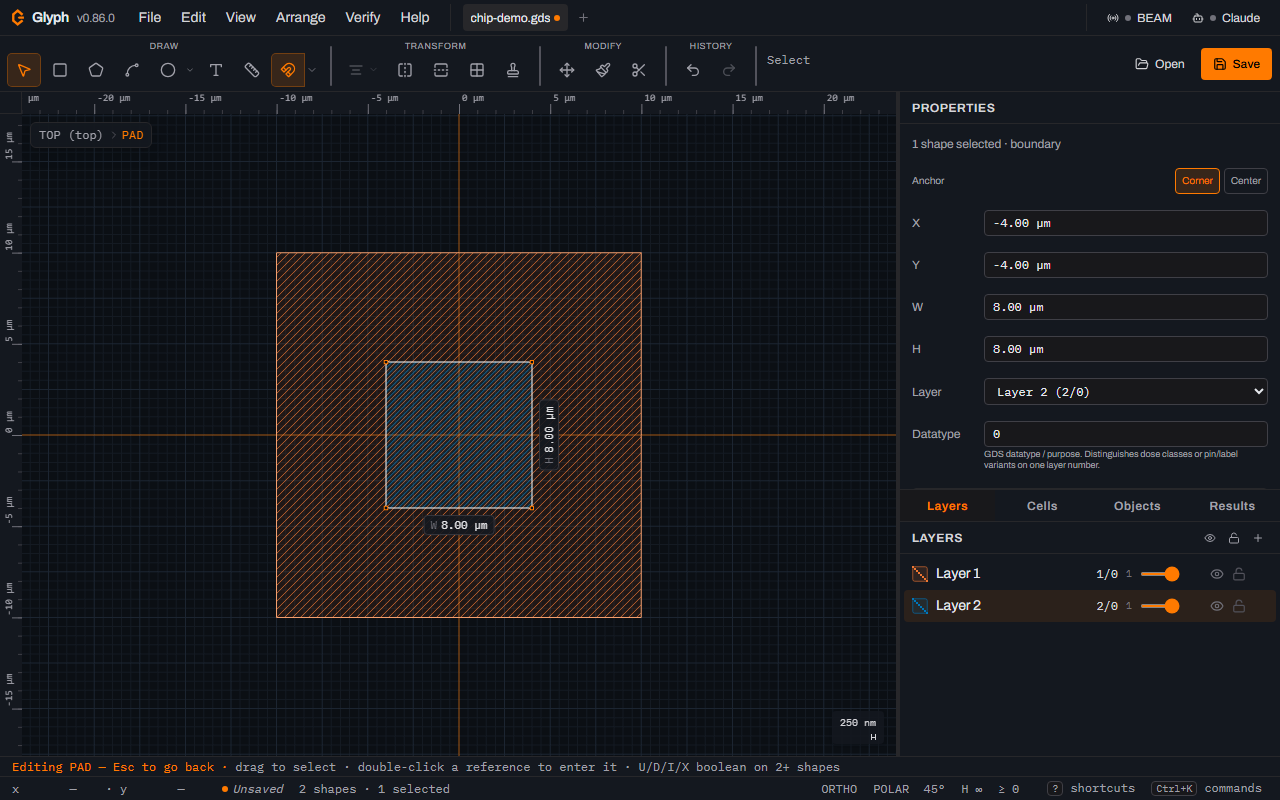Select the paintbrush tool in Modify
The width and height of the screenshot is (1280, 800).
pyautogui.click(x=603, y=70)
